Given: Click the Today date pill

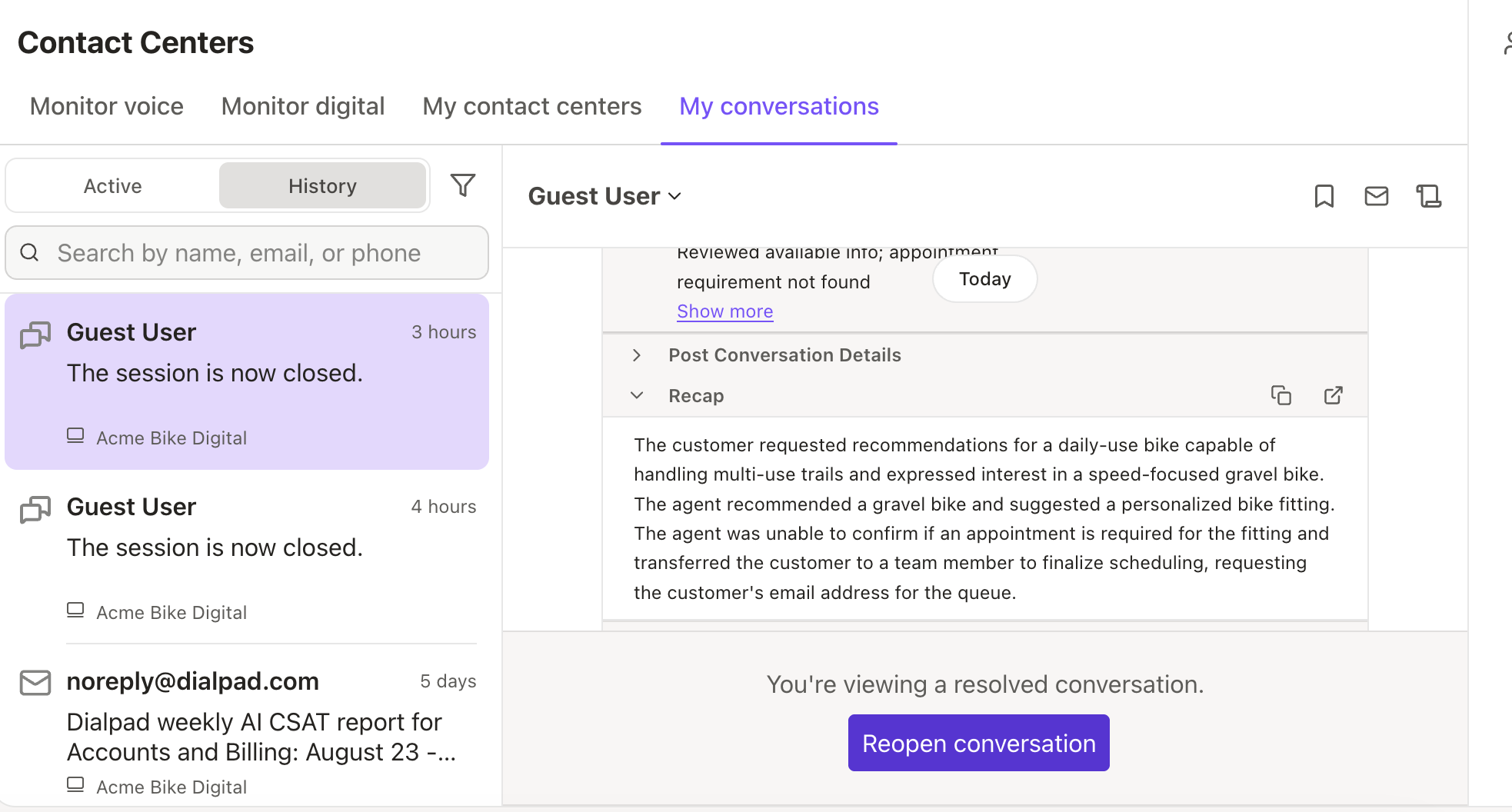Looking at the screenshot, I should (x=985, y=279).
